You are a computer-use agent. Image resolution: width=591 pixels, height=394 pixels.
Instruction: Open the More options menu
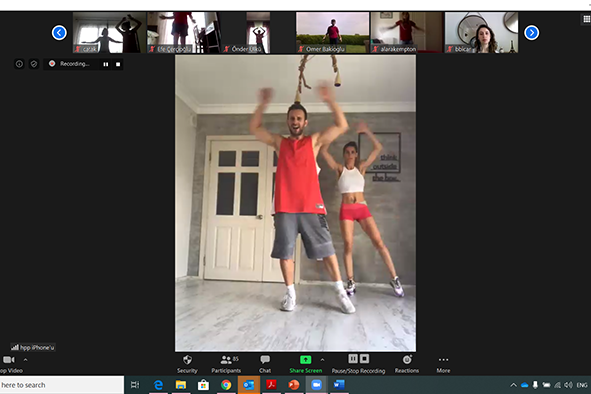(443, 364)
